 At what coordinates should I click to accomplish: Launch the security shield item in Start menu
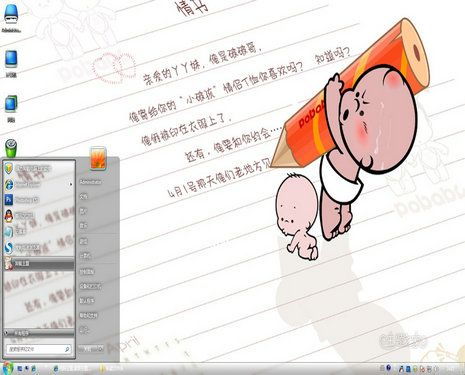(39, 168)
